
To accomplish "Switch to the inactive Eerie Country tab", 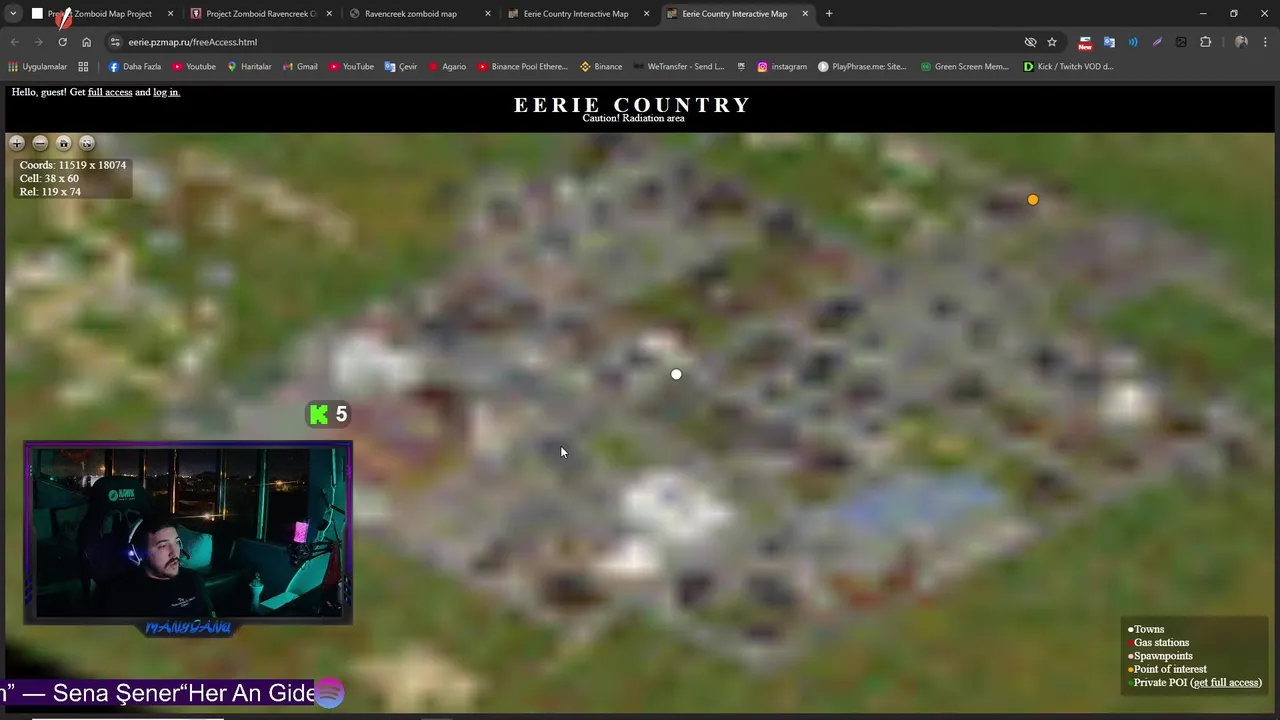I will point(578,14).
